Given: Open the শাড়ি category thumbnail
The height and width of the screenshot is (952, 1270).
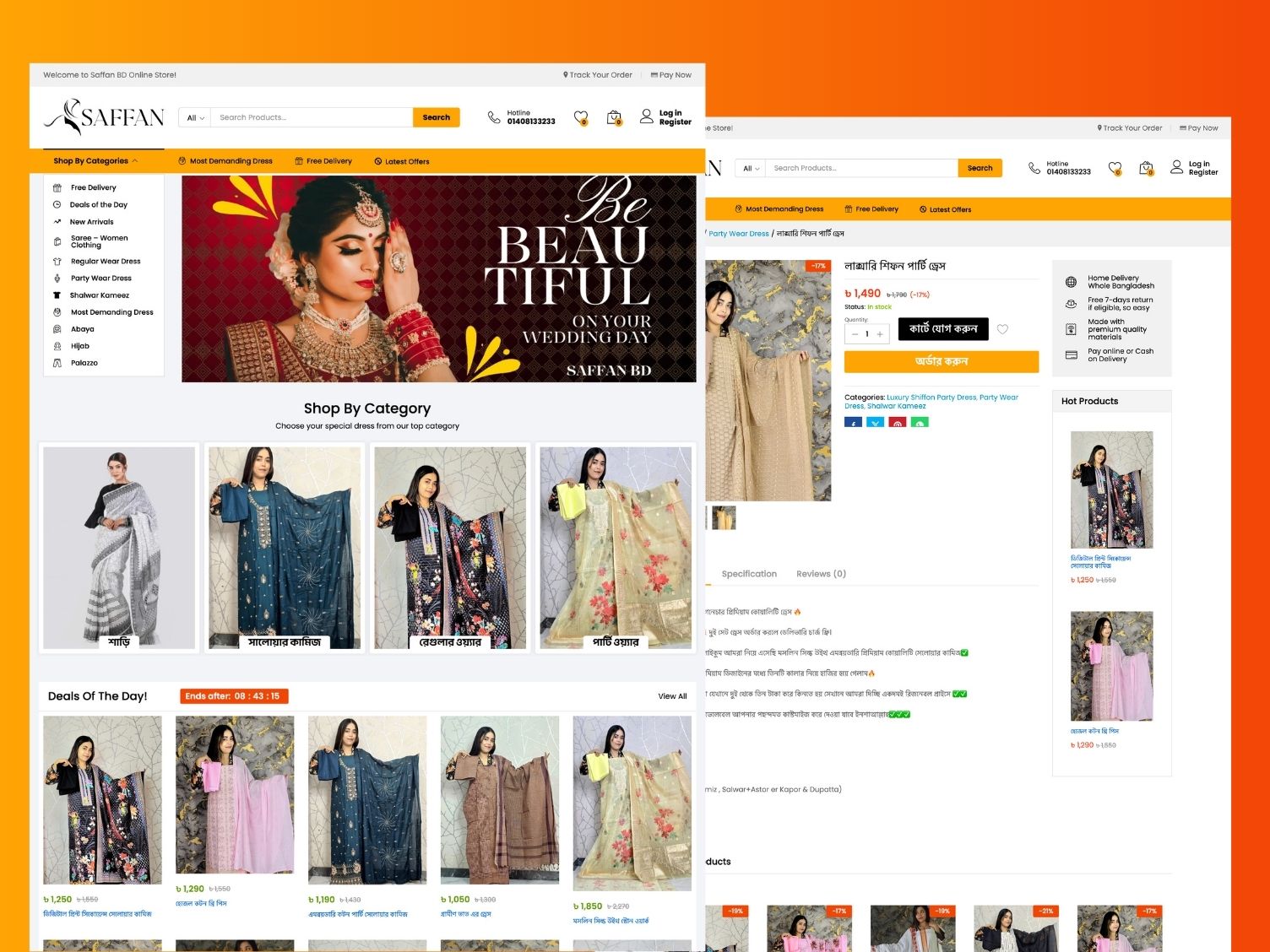Looking at the screenshot, I should [119, 548].
